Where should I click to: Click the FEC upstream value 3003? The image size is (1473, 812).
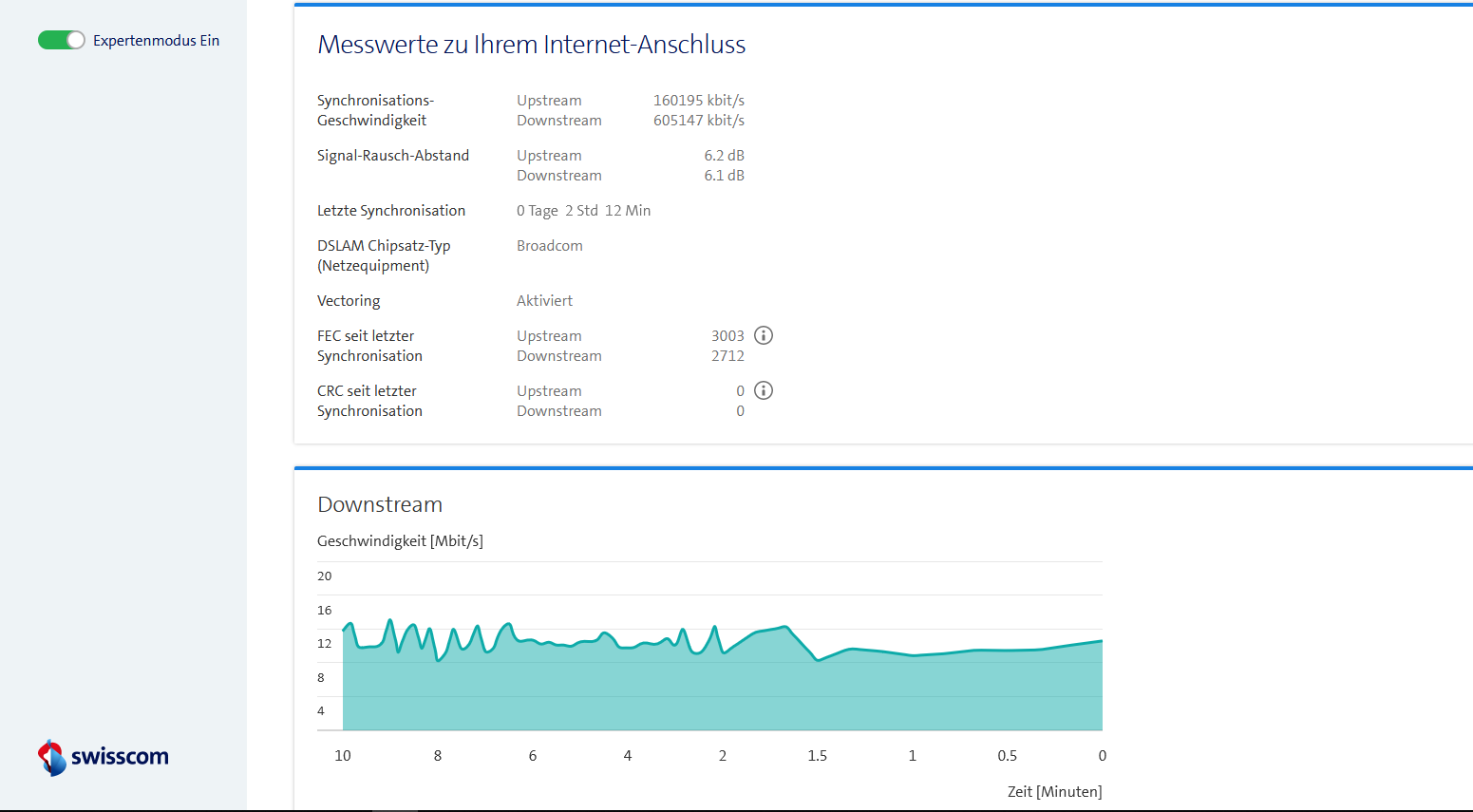pos(728,336)
